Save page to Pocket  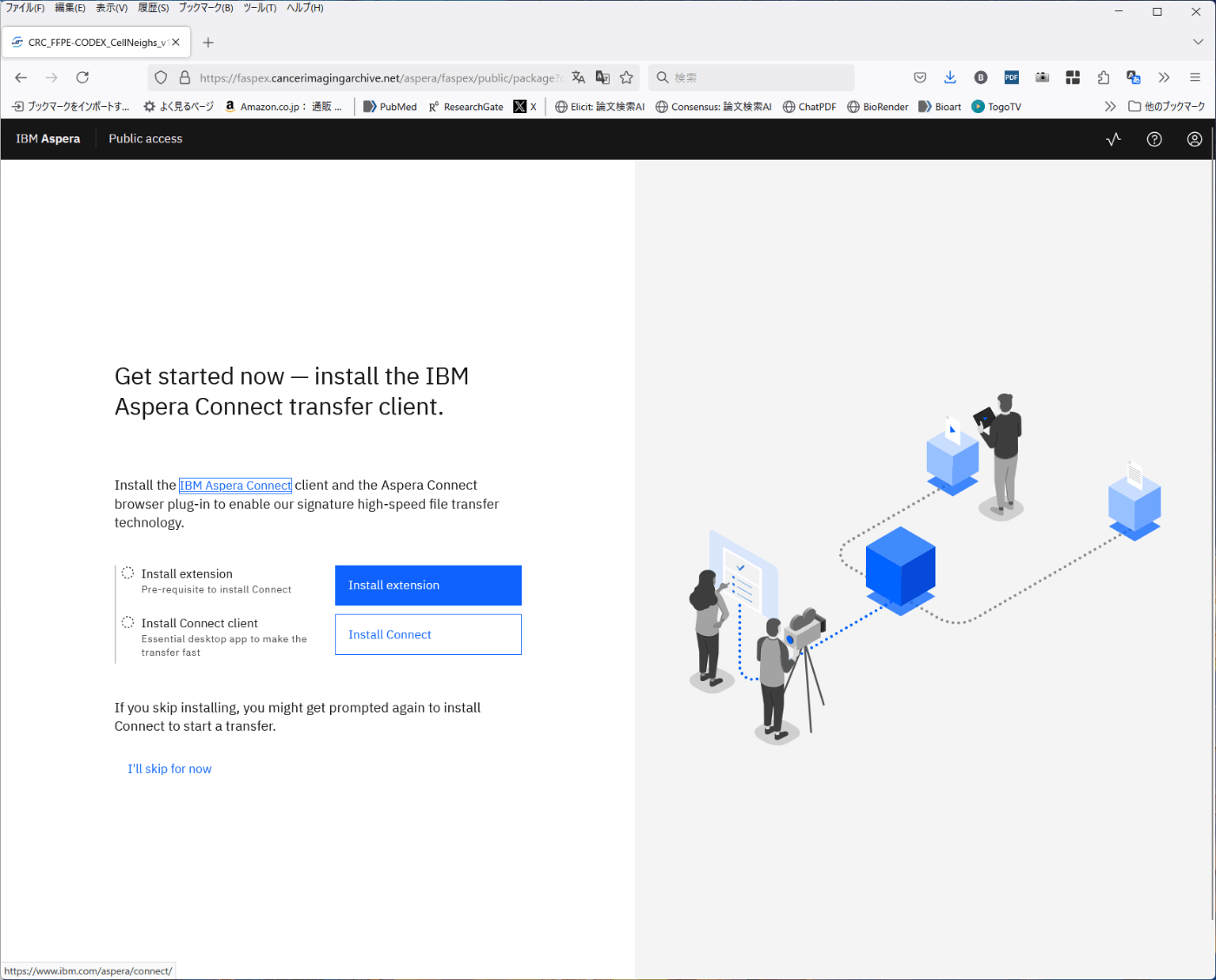pos(920,77)
